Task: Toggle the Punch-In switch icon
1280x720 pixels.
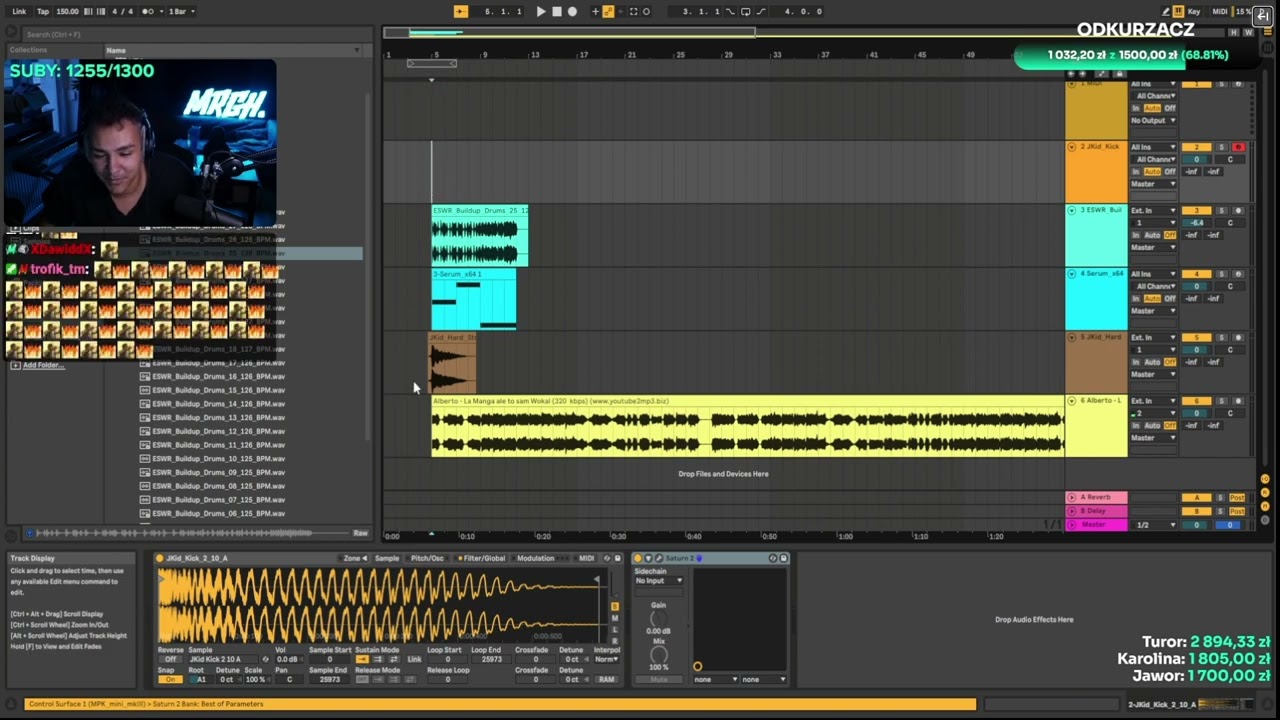Action: click(731, 12)
